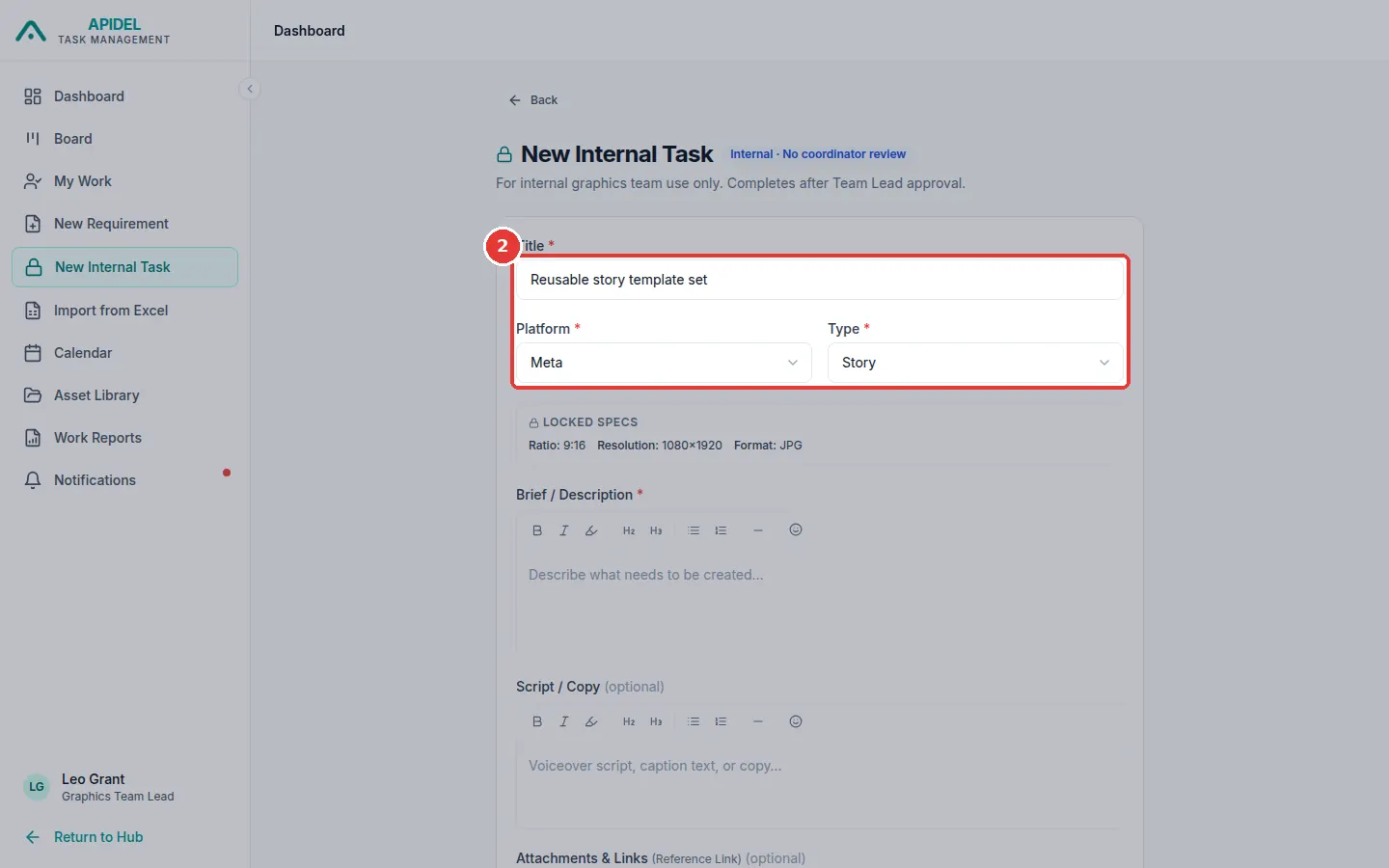Click the Back link

click(x=533, y=100)
